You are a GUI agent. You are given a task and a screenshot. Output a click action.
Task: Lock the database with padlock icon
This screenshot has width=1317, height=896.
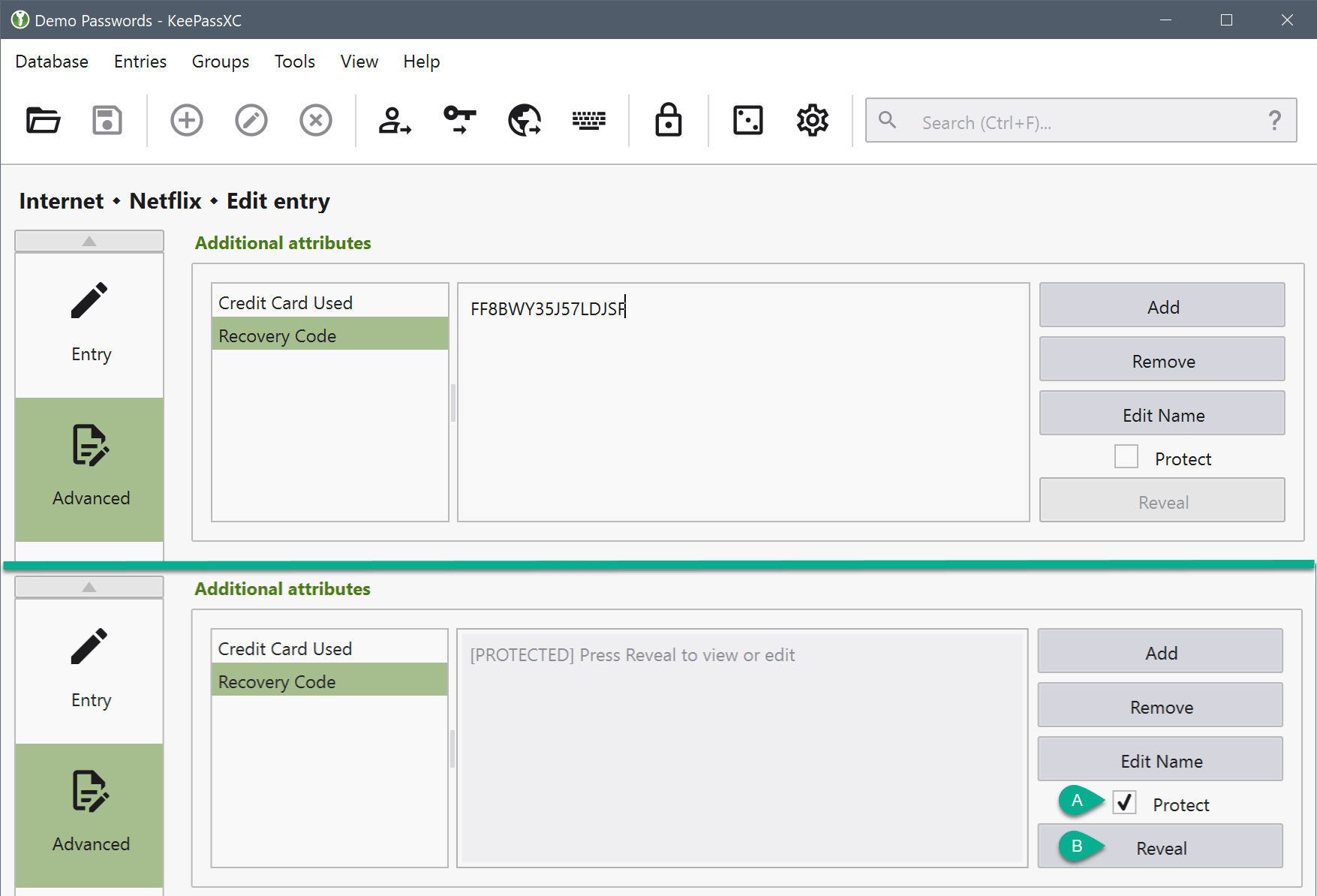[668, 120]
